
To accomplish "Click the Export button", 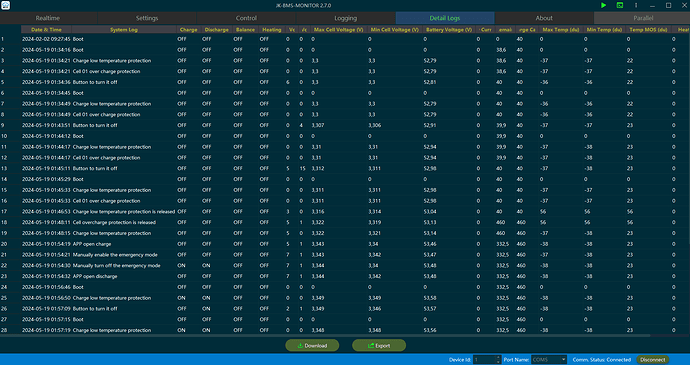I will [379, 345].
